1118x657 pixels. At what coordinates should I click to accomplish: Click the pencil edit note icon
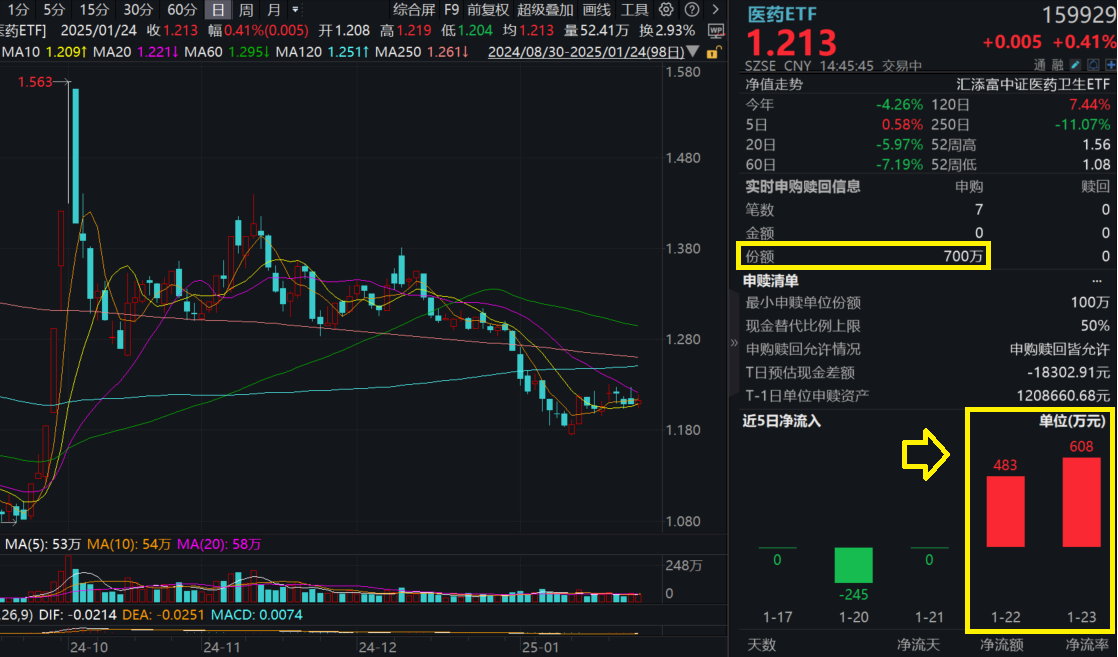click(1075, 66)
